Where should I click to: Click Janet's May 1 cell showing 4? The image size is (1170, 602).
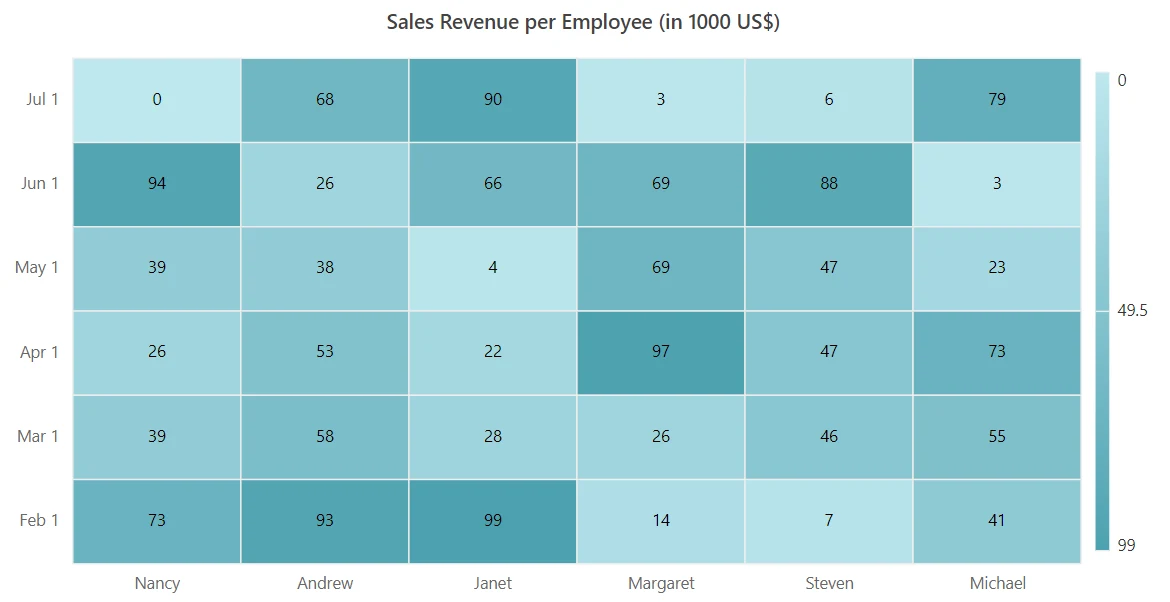click(492, 269)
